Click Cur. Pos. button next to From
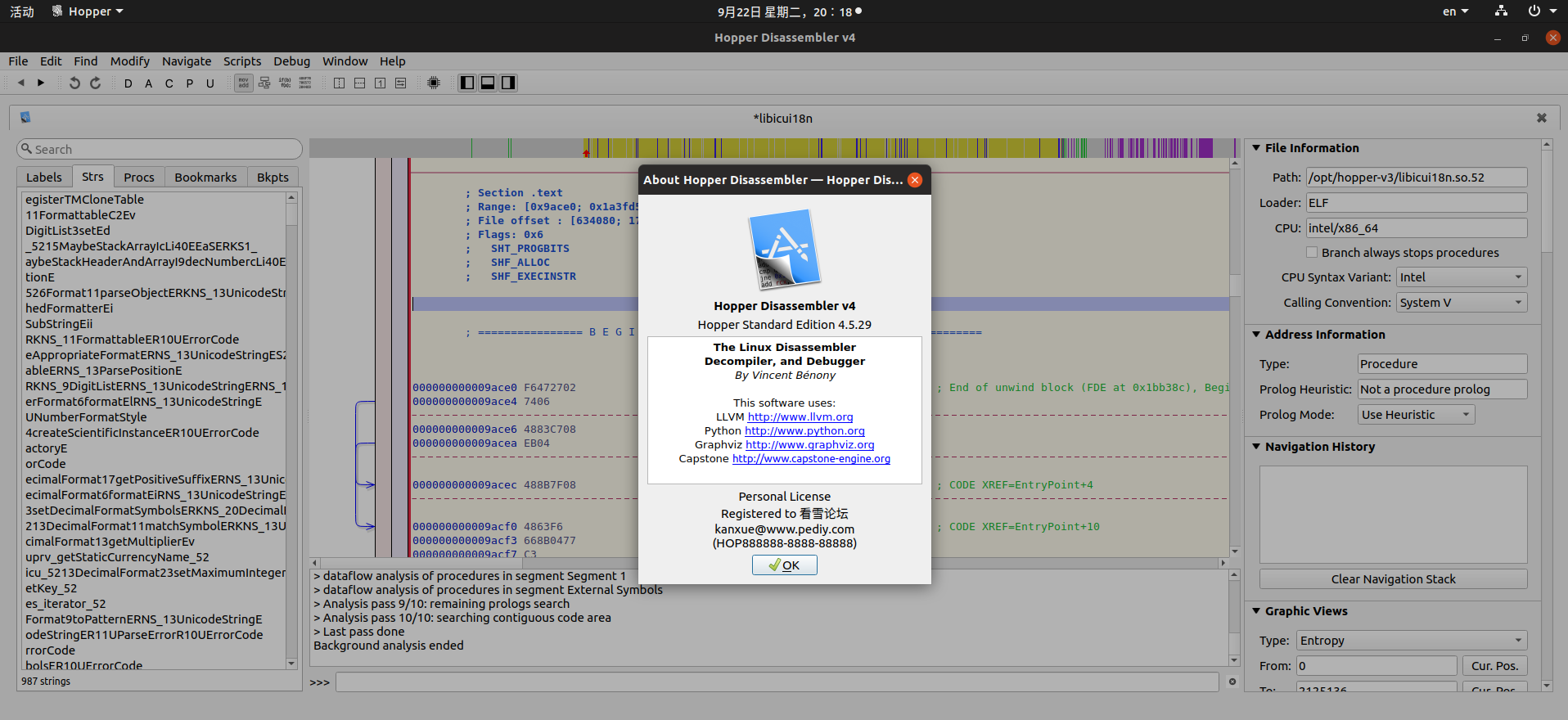 [1494, 666]
